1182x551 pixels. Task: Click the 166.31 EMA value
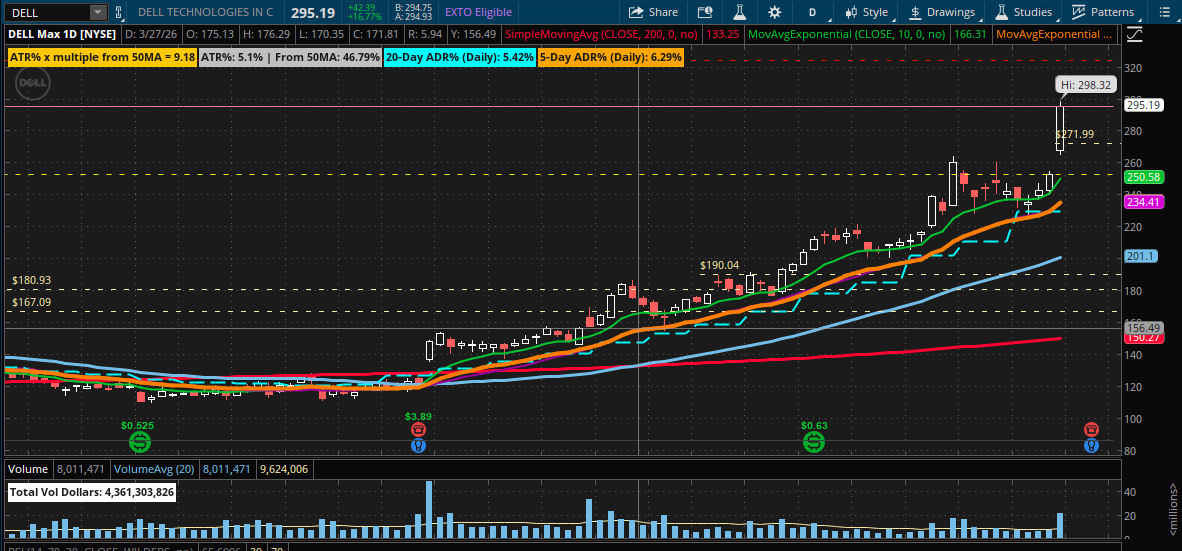coord(970,35)
